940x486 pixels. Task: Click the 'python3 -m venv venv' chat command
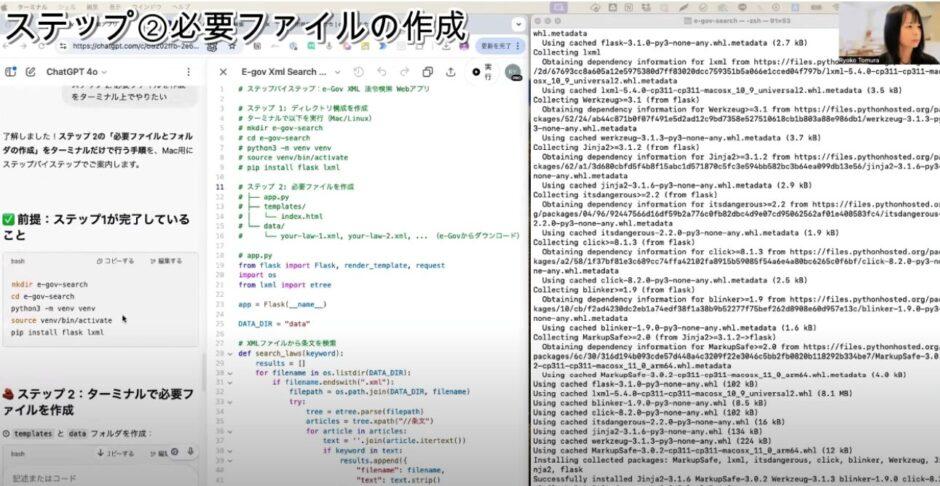coord(53,309)
